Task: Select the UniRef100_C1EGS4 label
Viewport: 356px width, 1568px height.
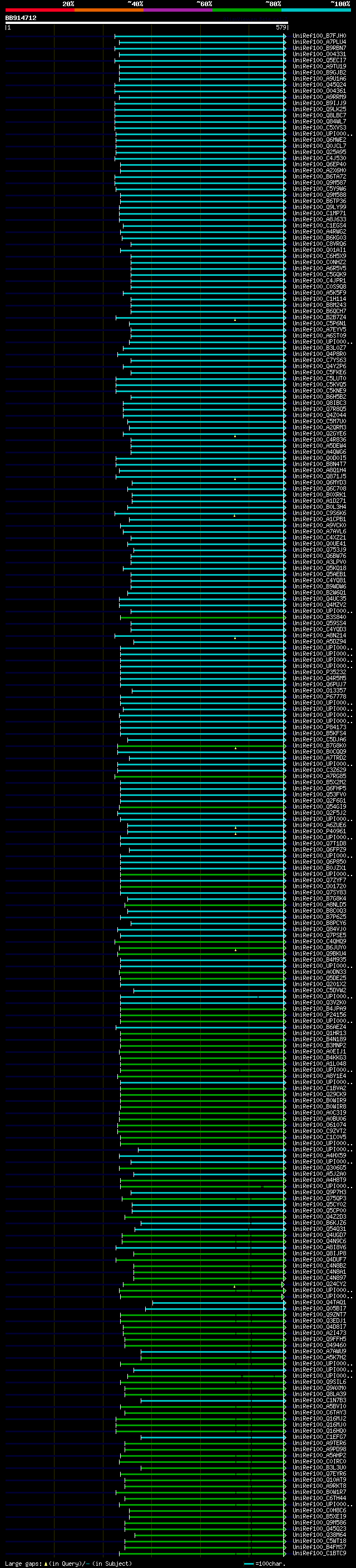Action: [x=319, y=225]
